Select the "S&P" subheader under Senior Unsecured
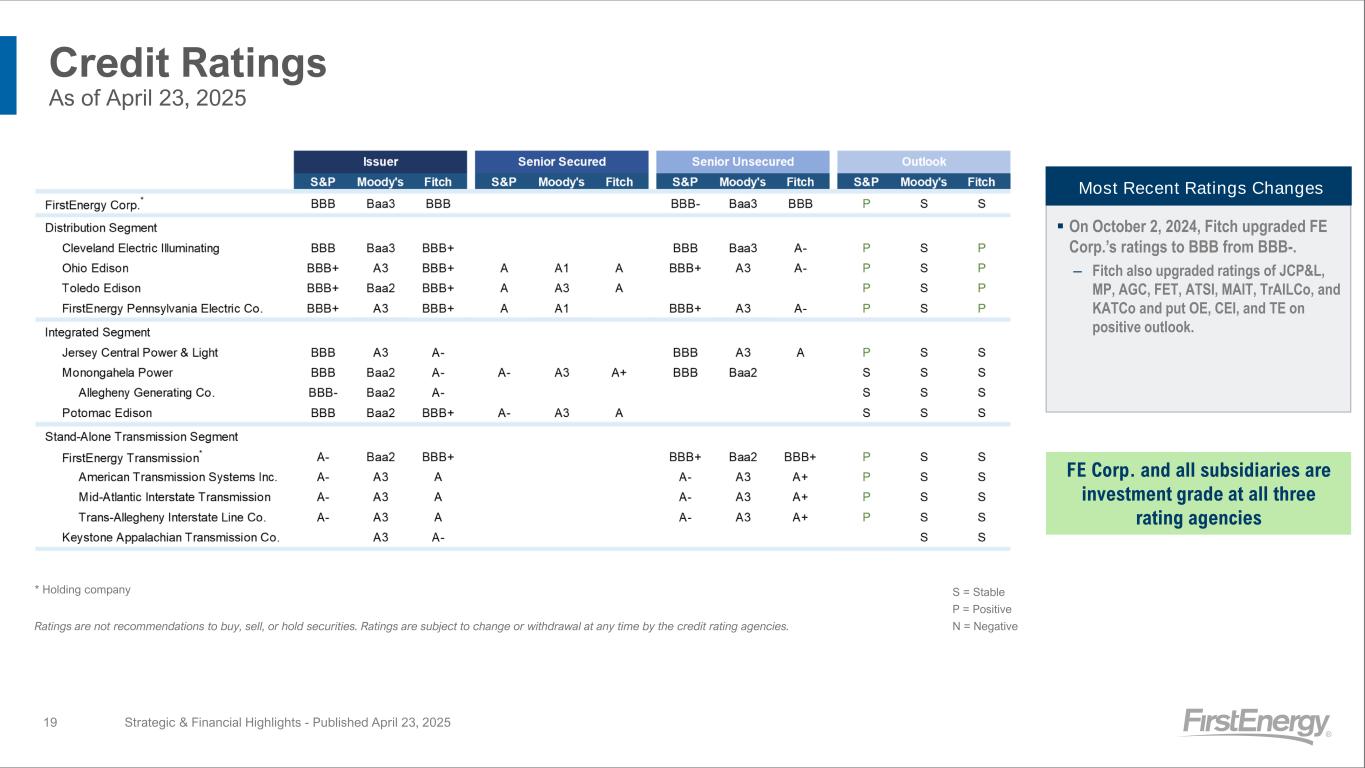1365x768 pixels. coord(685,182)
